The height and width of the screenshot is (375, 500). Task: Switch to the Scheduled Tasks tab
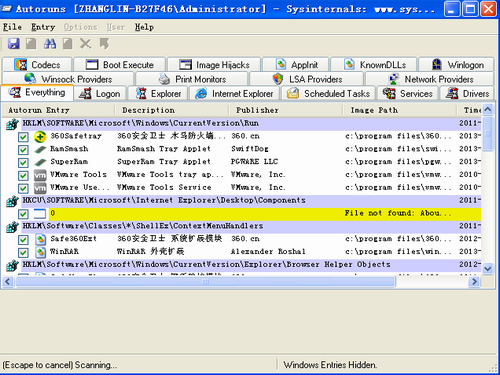tap(328, 94)
